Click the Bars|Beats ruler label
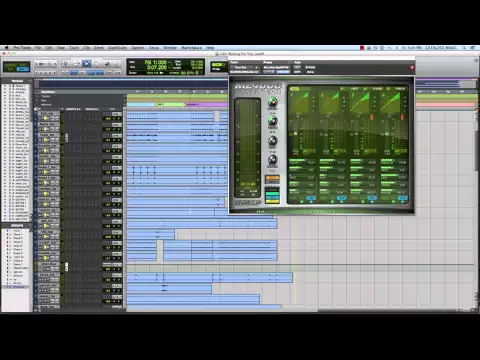 (48, 92)
